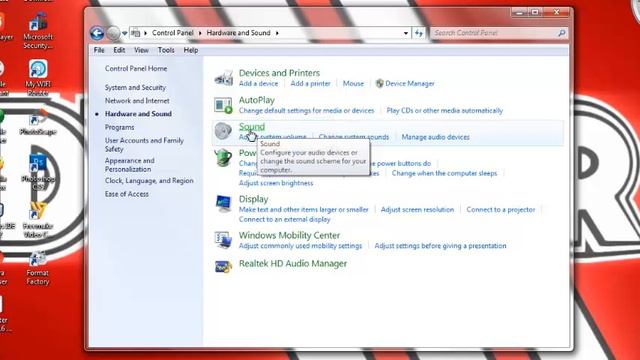Click the address bar location icon
Image resolution: width=640 pixels, height=360 pixels.
[136, 33]
